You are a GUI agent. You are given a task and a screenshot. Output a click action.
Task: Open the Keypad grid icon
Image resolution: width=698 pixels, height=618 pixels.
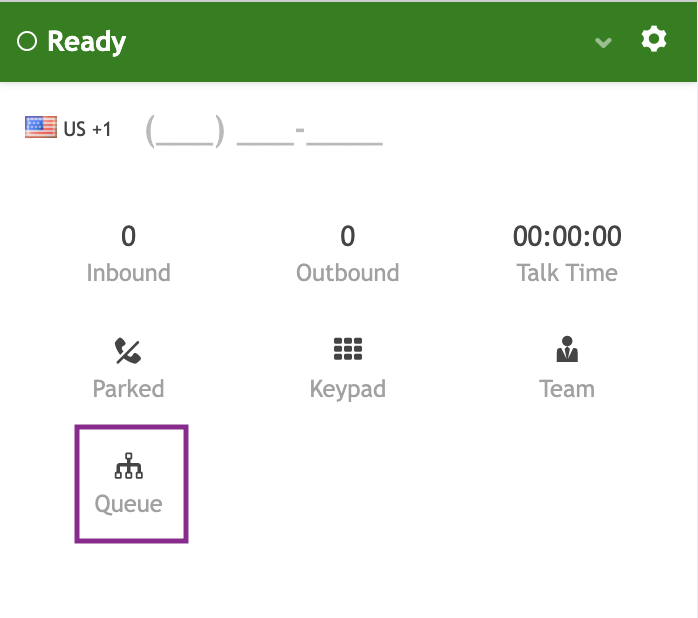[347, 349]
